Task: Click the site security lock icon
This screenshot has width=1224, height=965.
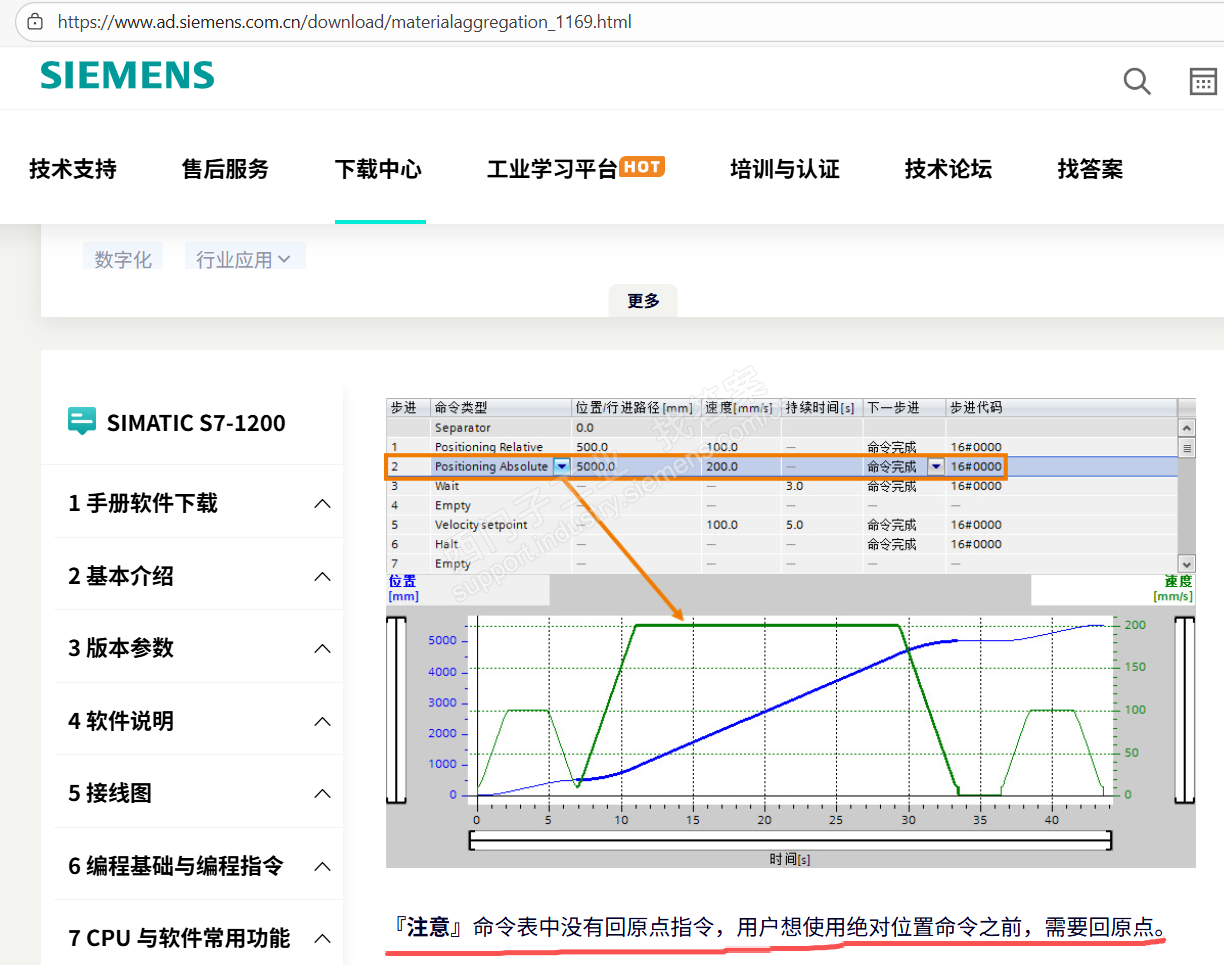Action: pyautogui.click(x=35, y=21)
